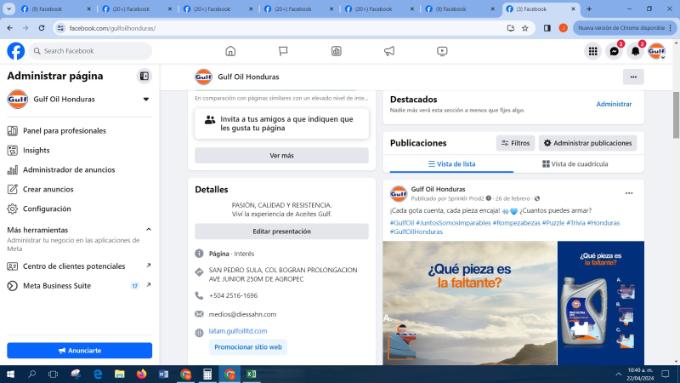Go back using the browser back arrow

(10, 28)
